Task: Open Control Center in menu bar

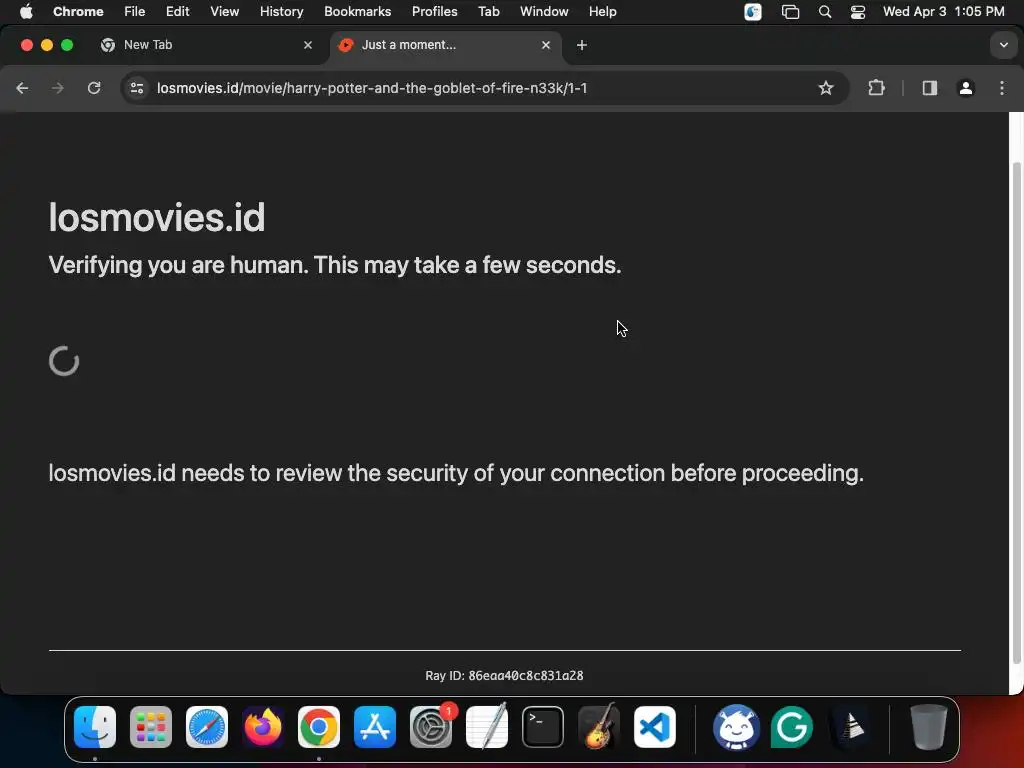Action: pos(857,12)
